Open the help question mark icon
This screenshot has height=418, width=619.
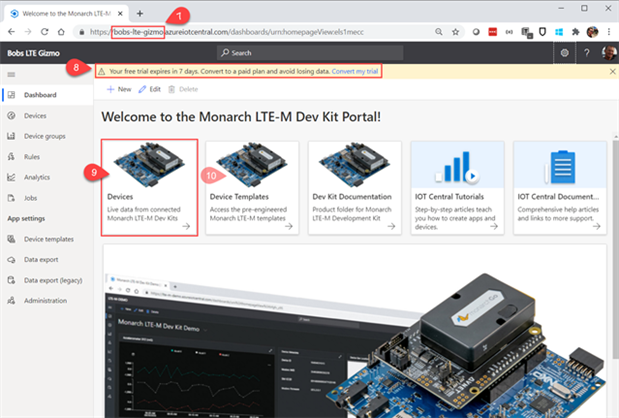(587, 52)
